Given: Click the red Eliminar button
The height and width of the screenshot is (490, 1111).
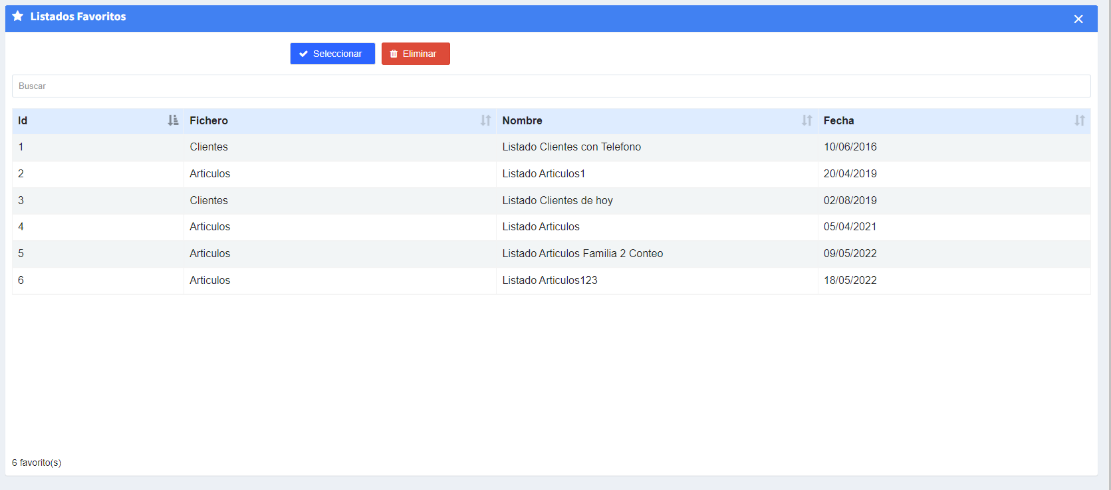Looking at the screenshot, I should pyautogui.click(x=415, y=54).
